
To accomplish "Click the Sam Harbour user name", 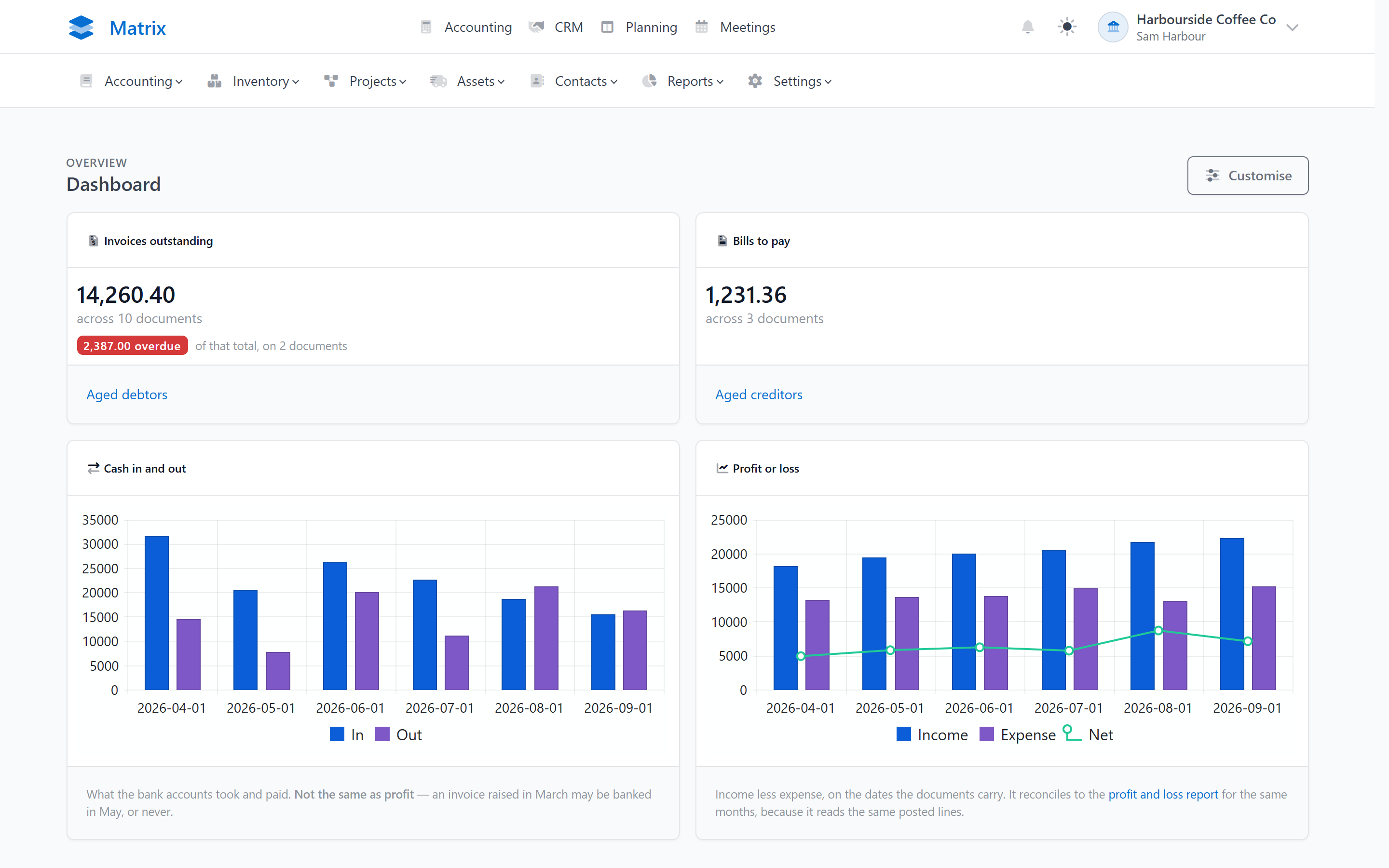I will (x=1171, y=36).
